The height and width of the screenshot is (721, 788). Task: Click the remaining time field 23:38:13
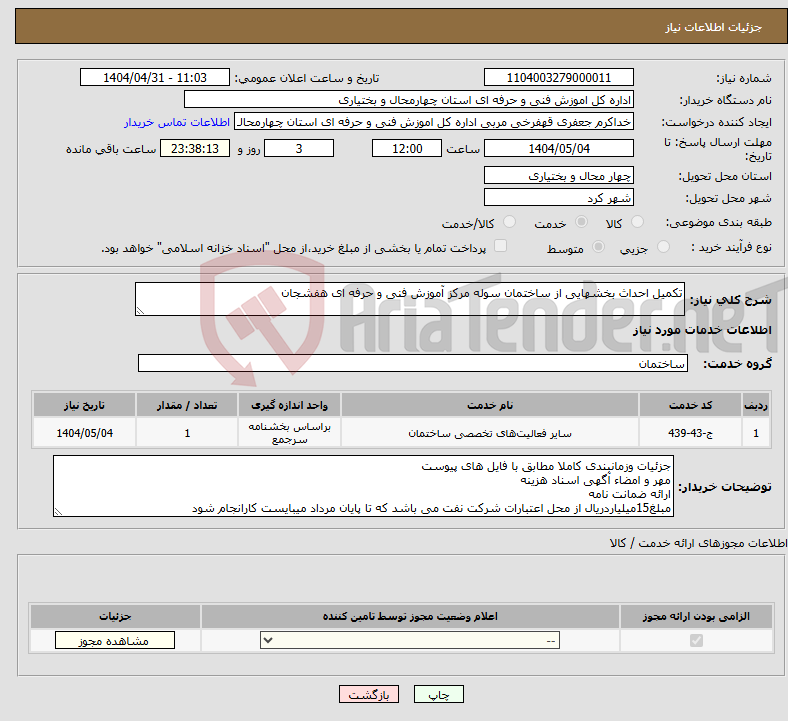point(195,148)
